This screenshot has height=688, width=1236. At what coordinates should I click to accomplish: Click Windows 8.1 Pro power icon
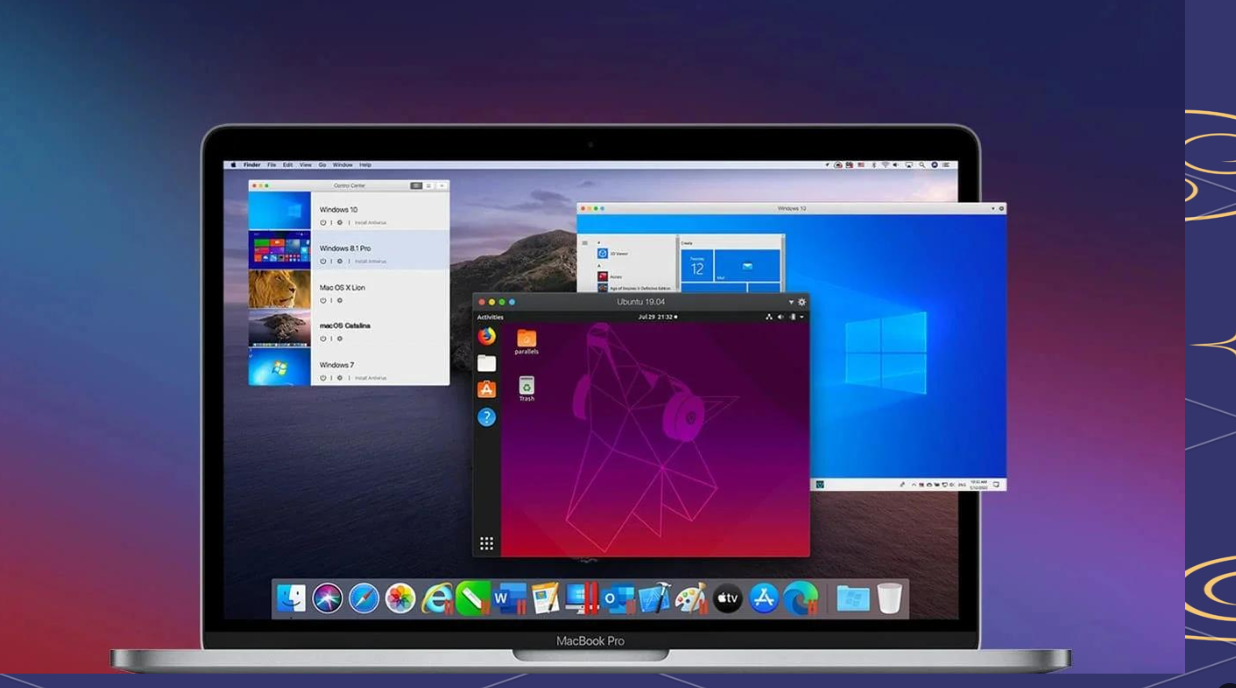coord(323,261)
